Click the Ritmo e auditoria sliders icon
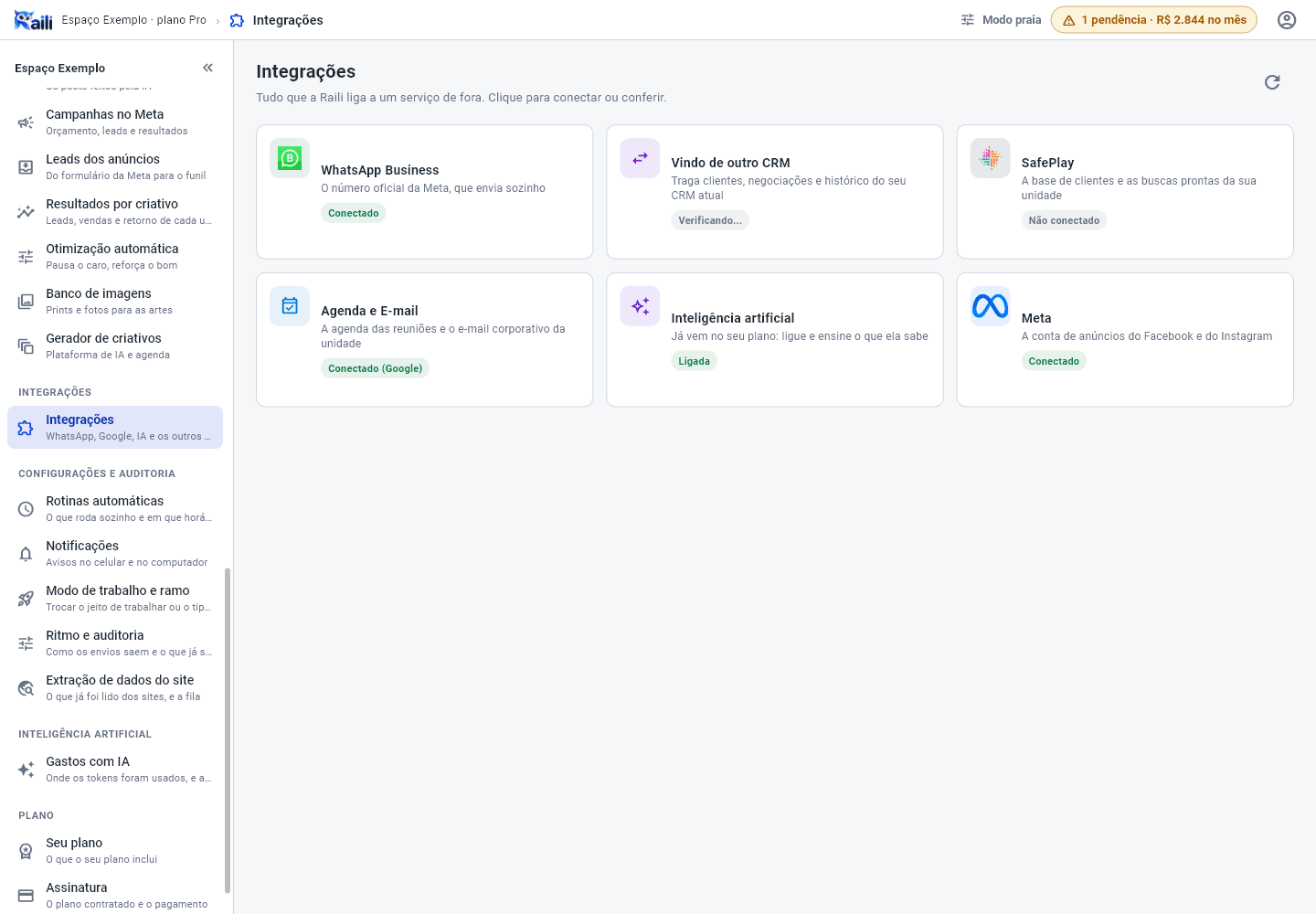Viewport: 1316px width, 914px height. 26,643
